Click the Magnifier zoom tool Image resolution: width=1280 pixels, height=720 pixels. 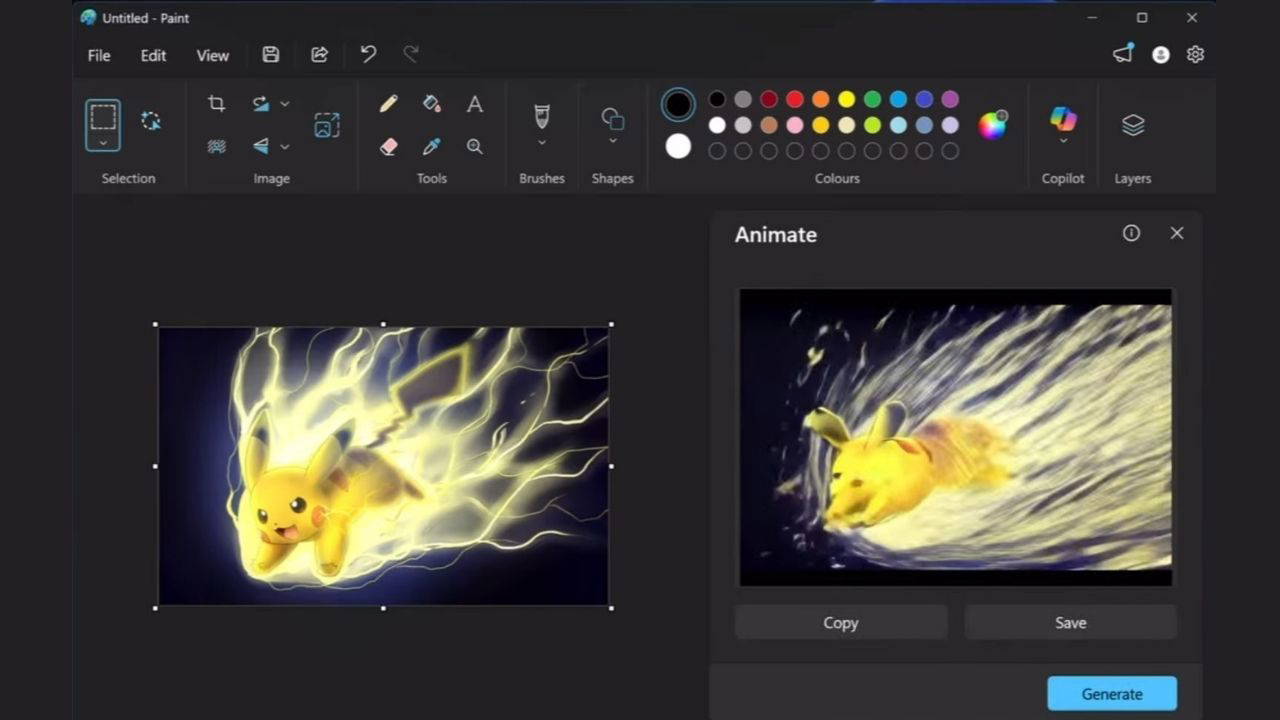475,147
